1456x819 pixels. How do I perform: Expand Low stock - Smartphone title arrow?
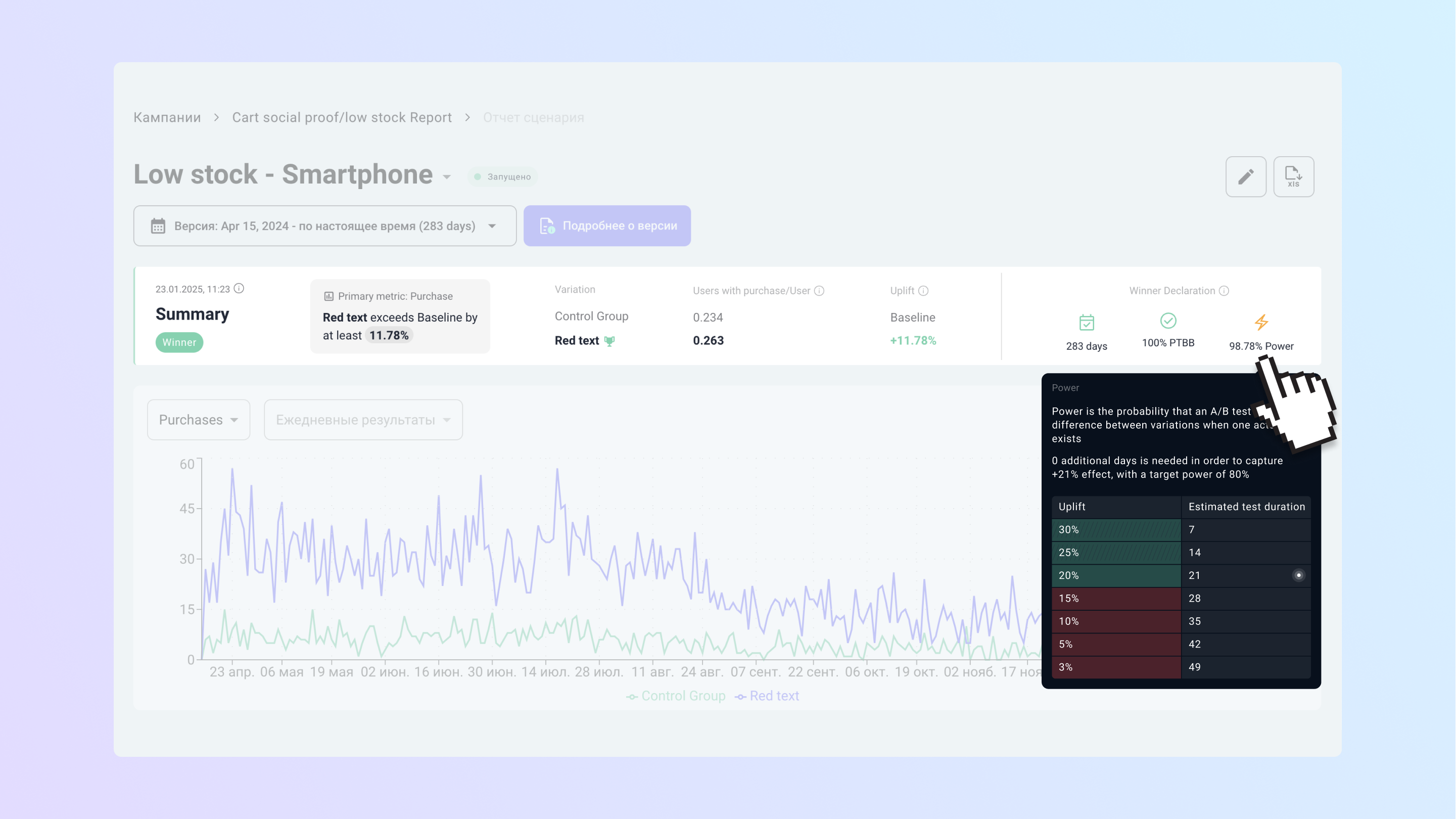tap(447, 177)
